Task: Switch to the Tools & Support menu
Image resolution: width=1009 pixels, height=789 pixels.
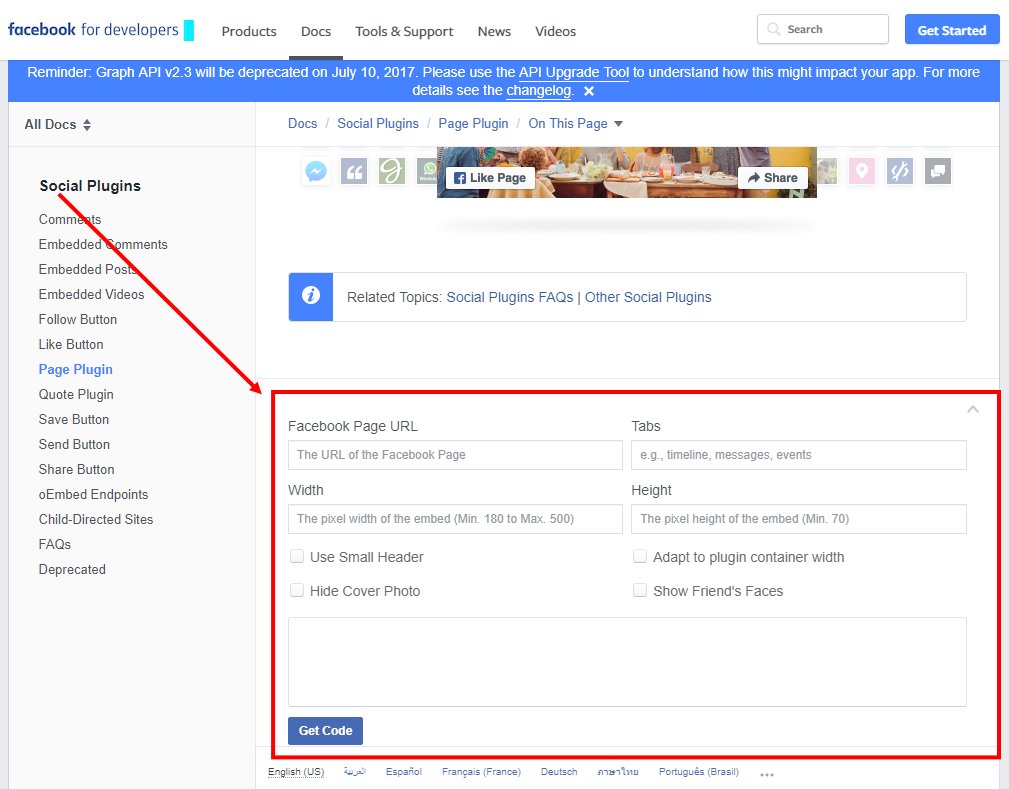Action: (404, 31)
